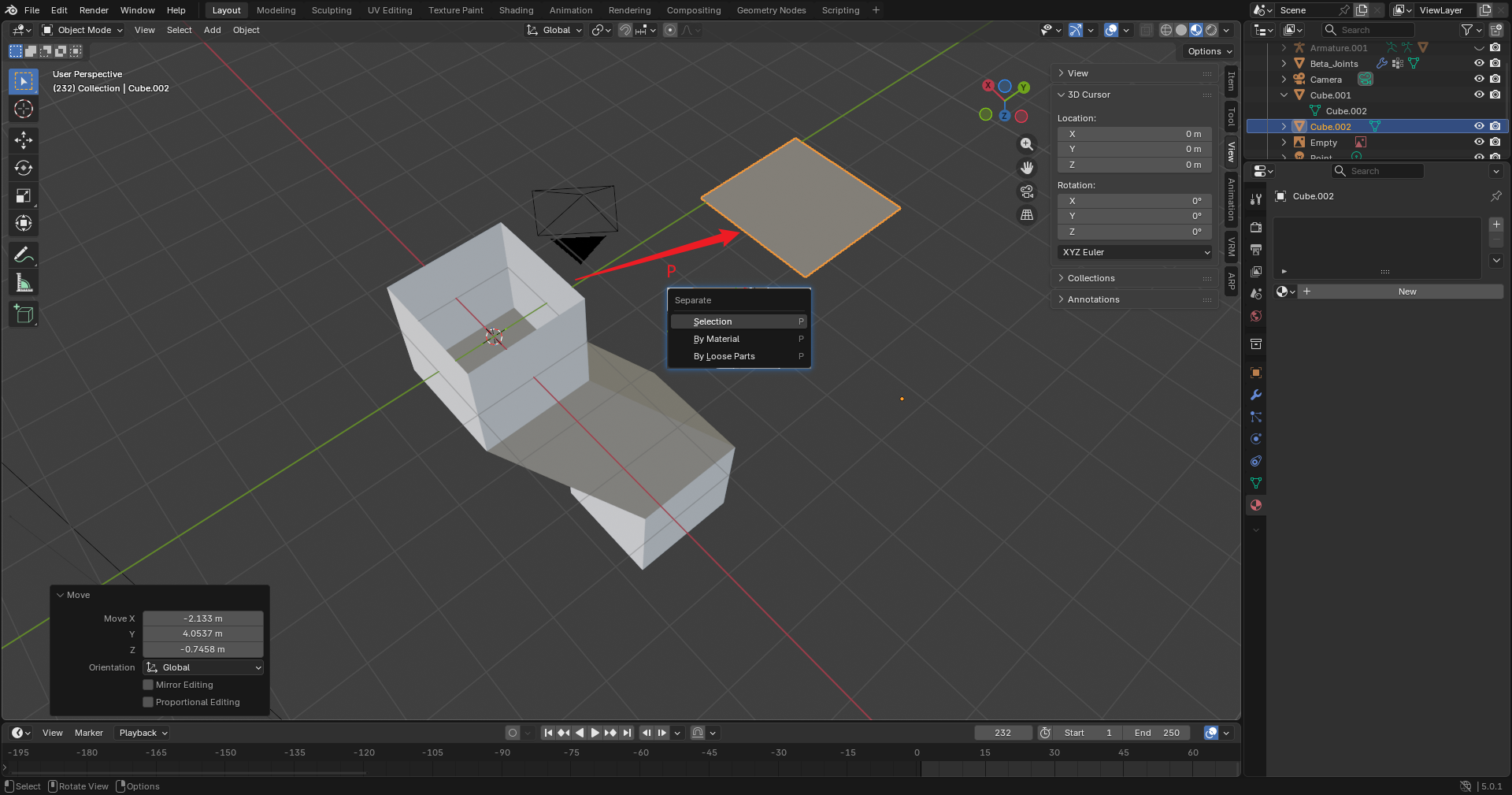
Task: Select the Scale tool
Action: pyautogui.click(x=24, y=195)
